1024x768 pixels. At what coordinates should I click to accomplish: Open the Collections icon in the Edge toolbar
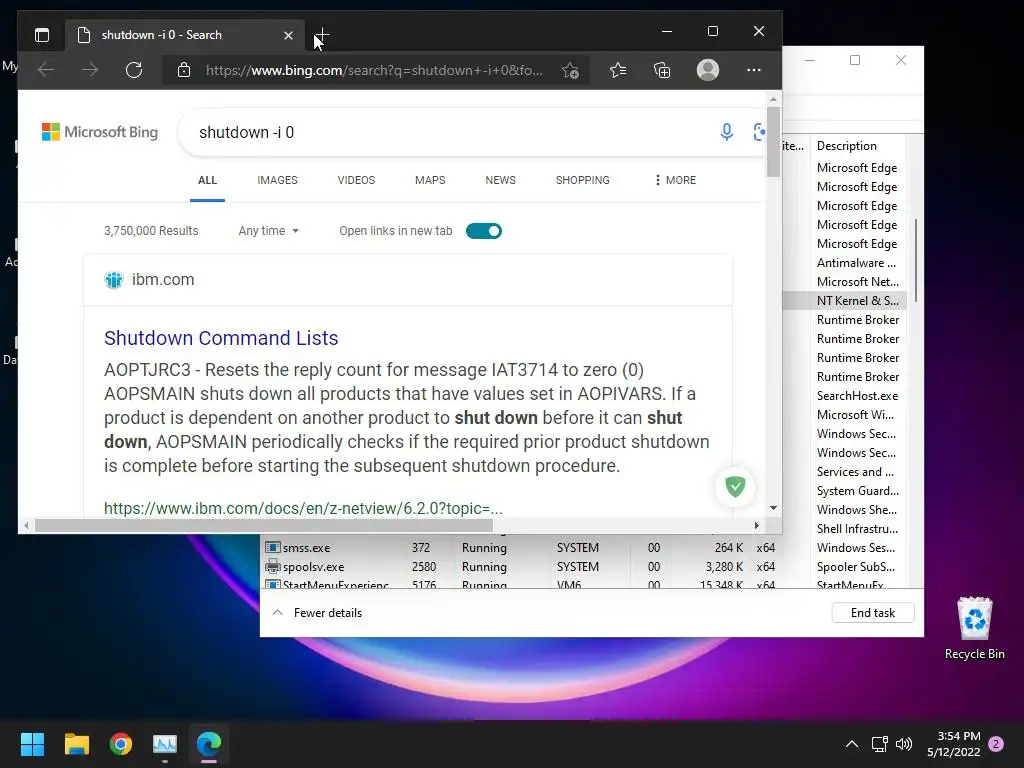(x=662, y=70)
